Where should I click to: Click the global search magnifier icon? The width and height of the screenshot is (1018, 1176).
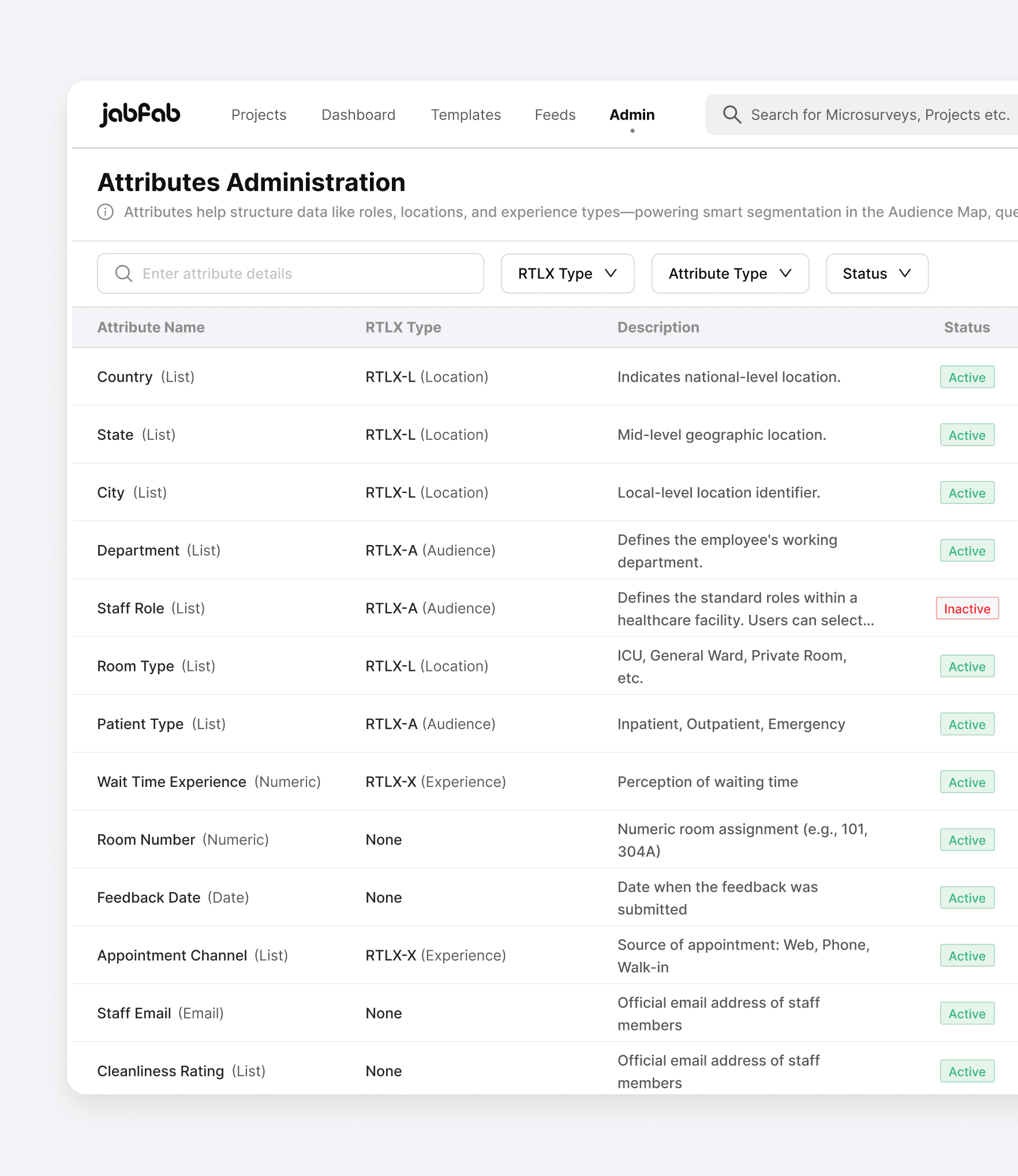[x=732, y=114]
